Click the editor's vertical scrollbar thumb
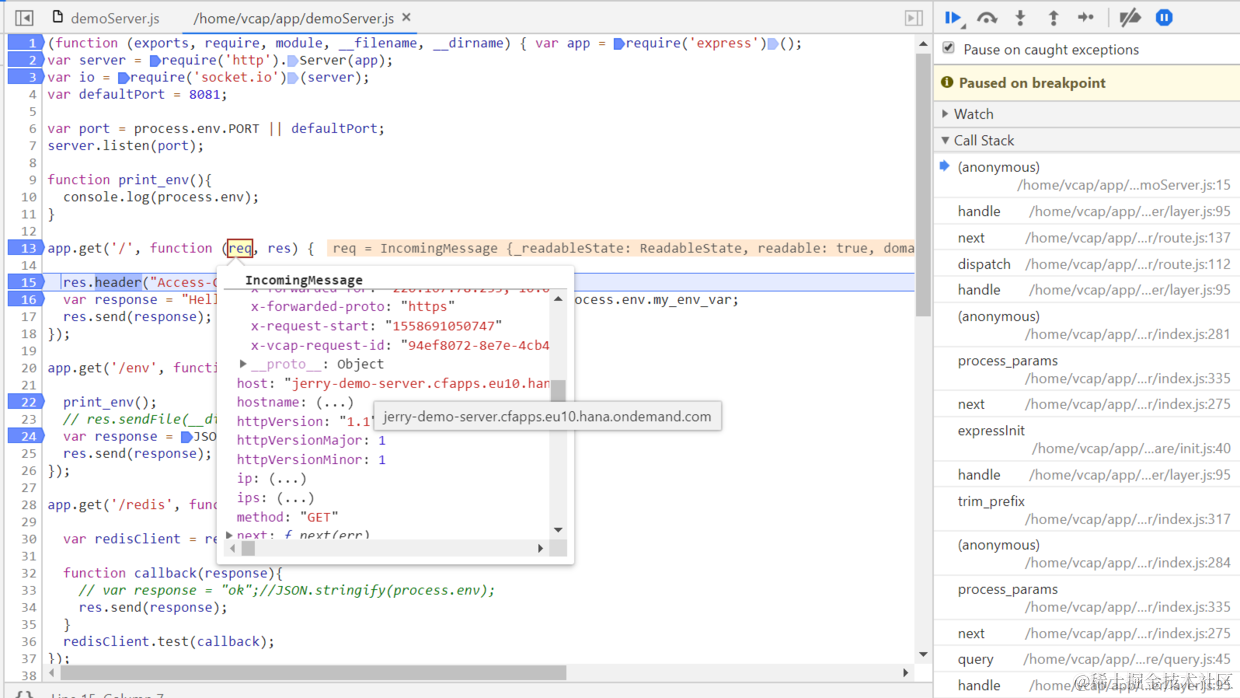Screen dimensions: 1240x698 pos(923,185)
